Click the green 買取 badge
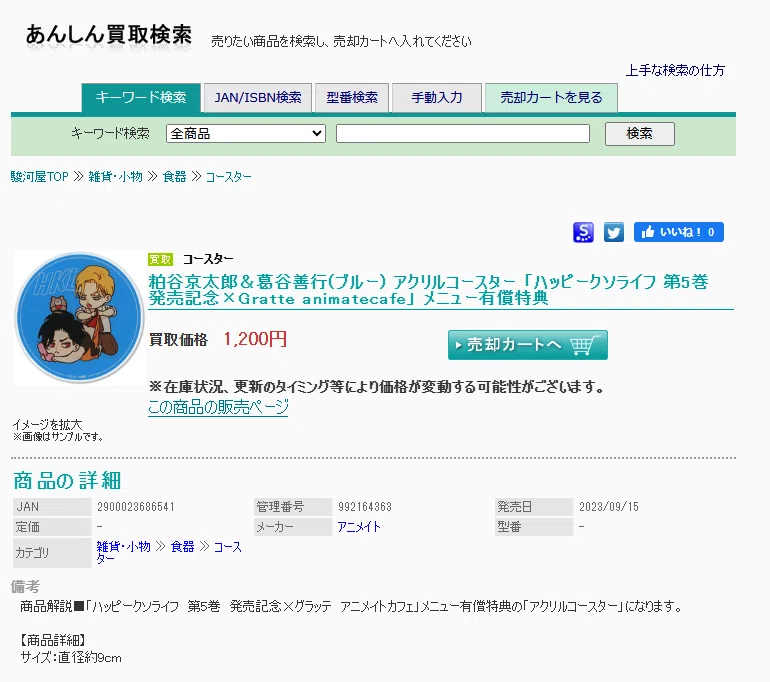Viewport: 770px width, 682px height. (x=161, y=259)
